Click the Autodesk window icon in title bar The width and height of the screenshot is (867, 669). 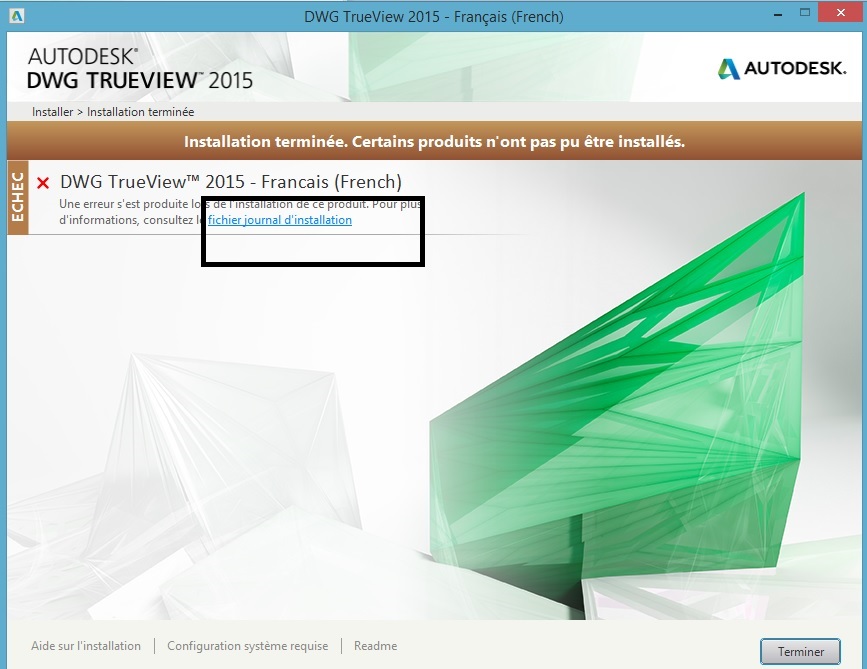click(17, 16)
